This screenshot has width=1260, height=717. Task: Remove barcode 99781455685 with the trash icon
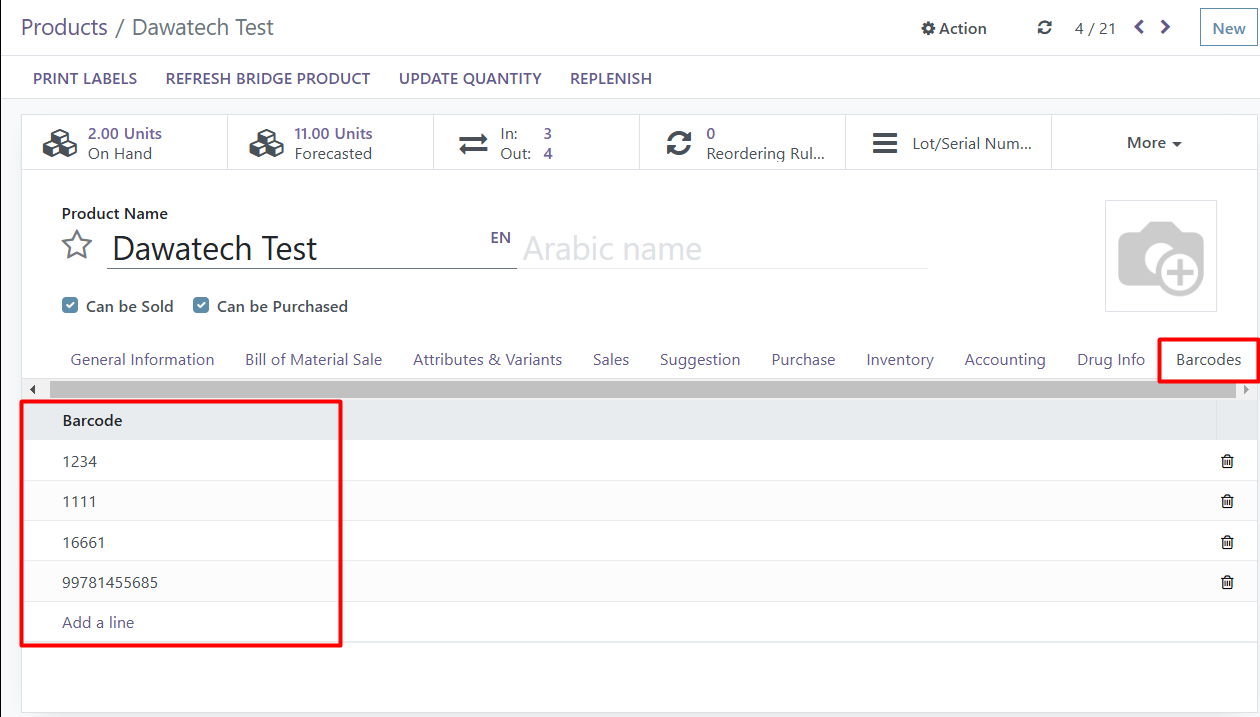[x=1227, y=582]
